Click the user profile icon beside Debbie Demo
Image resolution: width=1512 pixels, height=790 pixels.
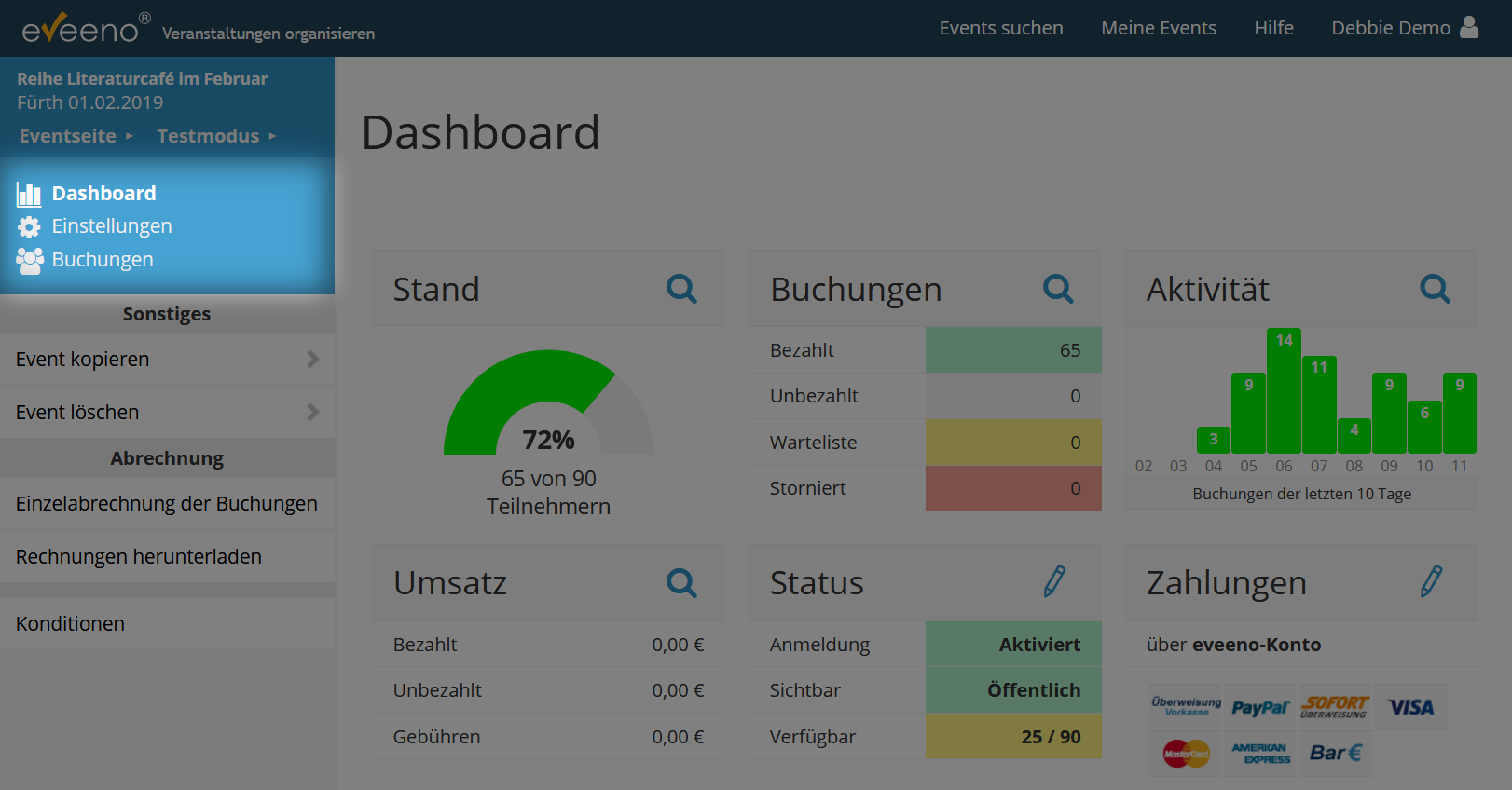[1469, 27]
